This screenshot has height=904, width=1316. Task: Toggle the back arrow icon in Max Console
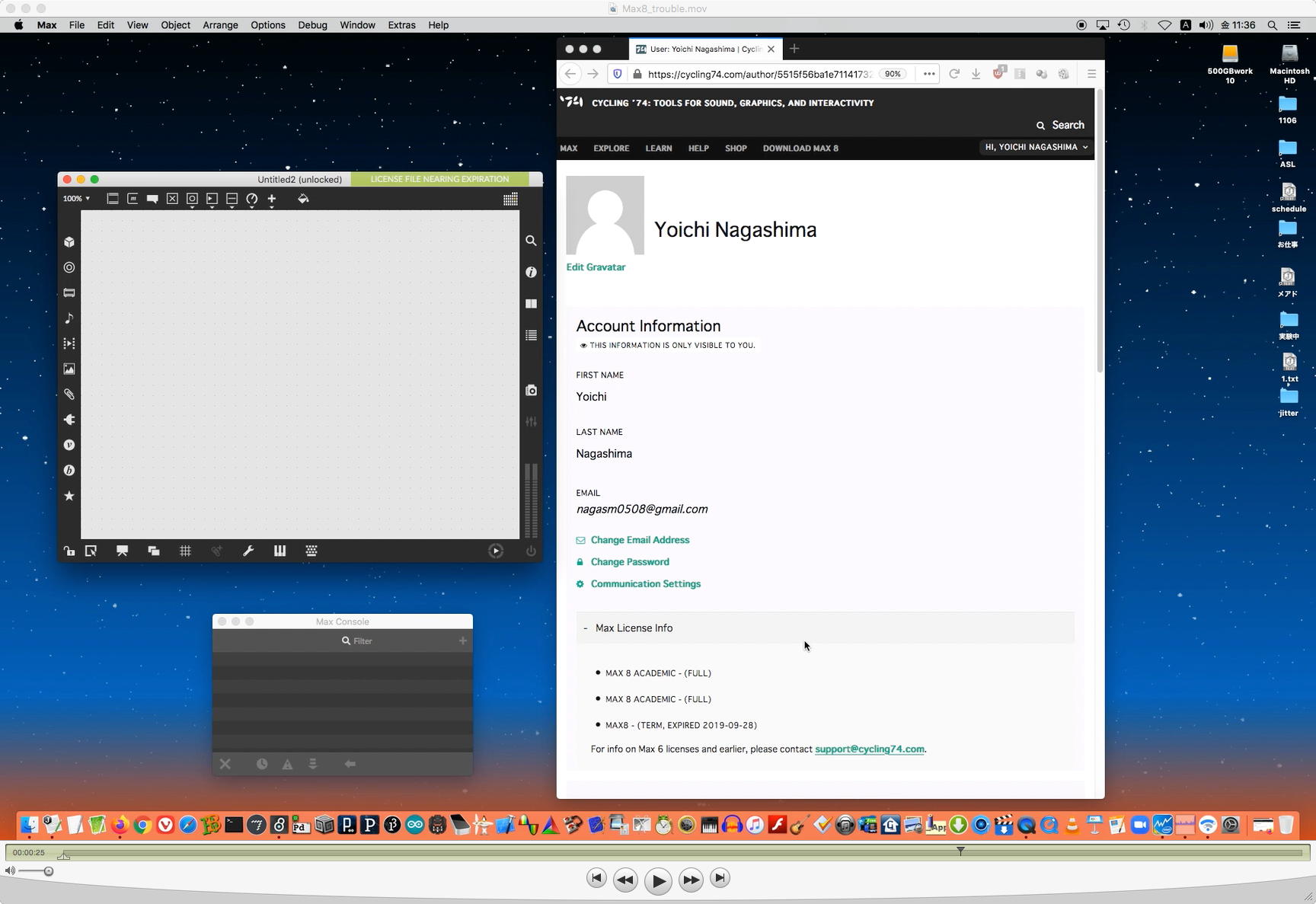350,764
